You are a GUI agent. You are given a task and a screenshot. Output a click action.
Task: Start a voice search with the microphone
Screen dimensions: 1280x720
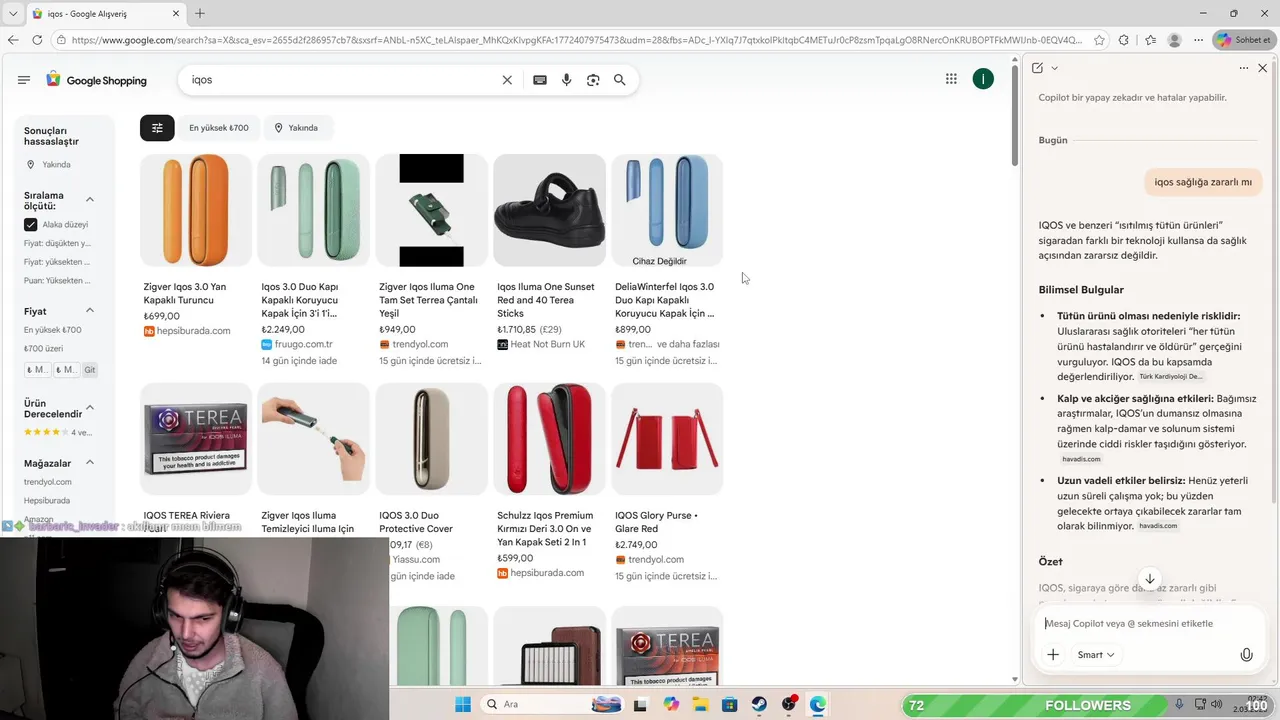pyautogui.click(x=567, y=80)
